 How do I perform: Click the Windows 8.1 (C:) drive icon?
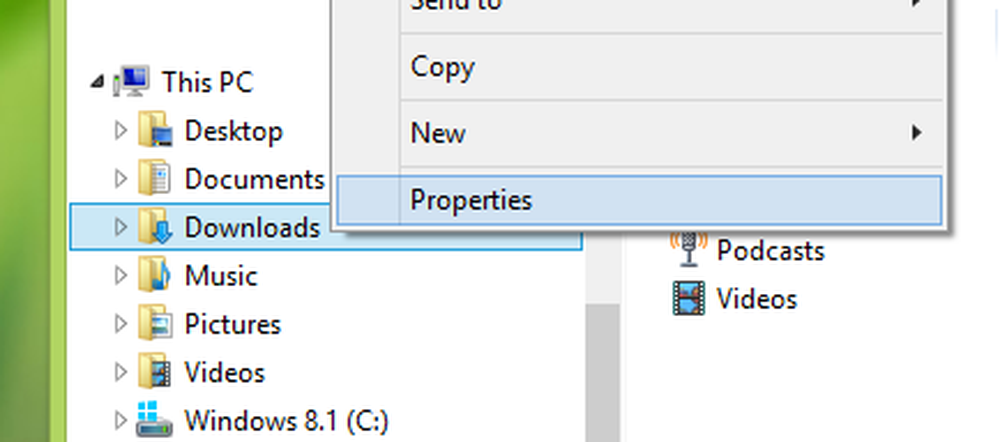155,420
